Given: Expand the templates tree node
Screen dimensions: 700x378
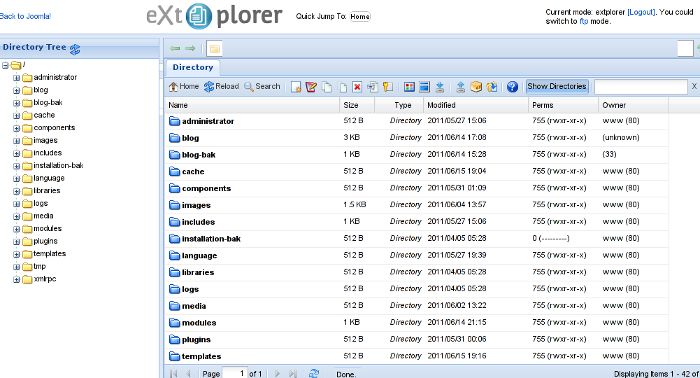Looking at the screenshot, I should (x=17, y=254).
